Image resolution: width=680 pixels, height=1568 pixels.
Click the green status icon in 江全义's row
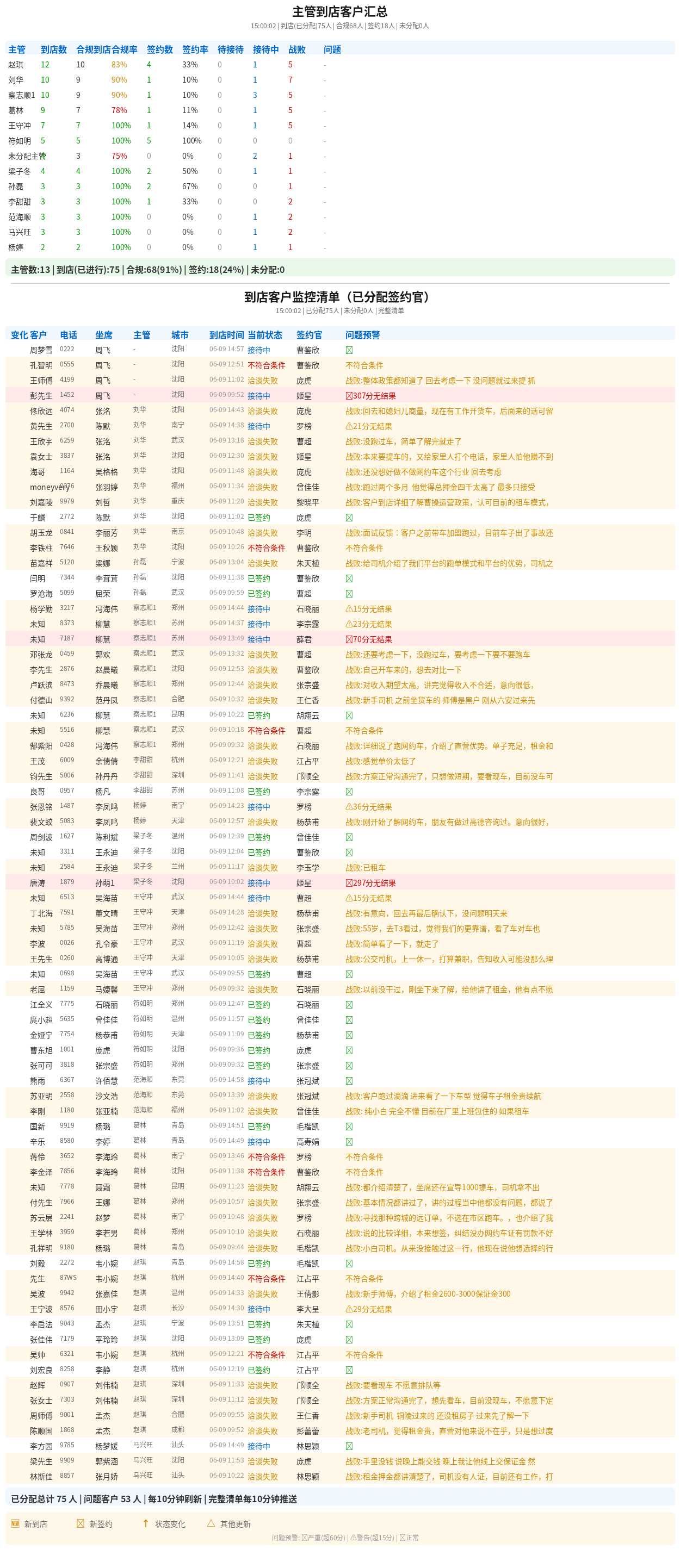tap(349, 1004)
